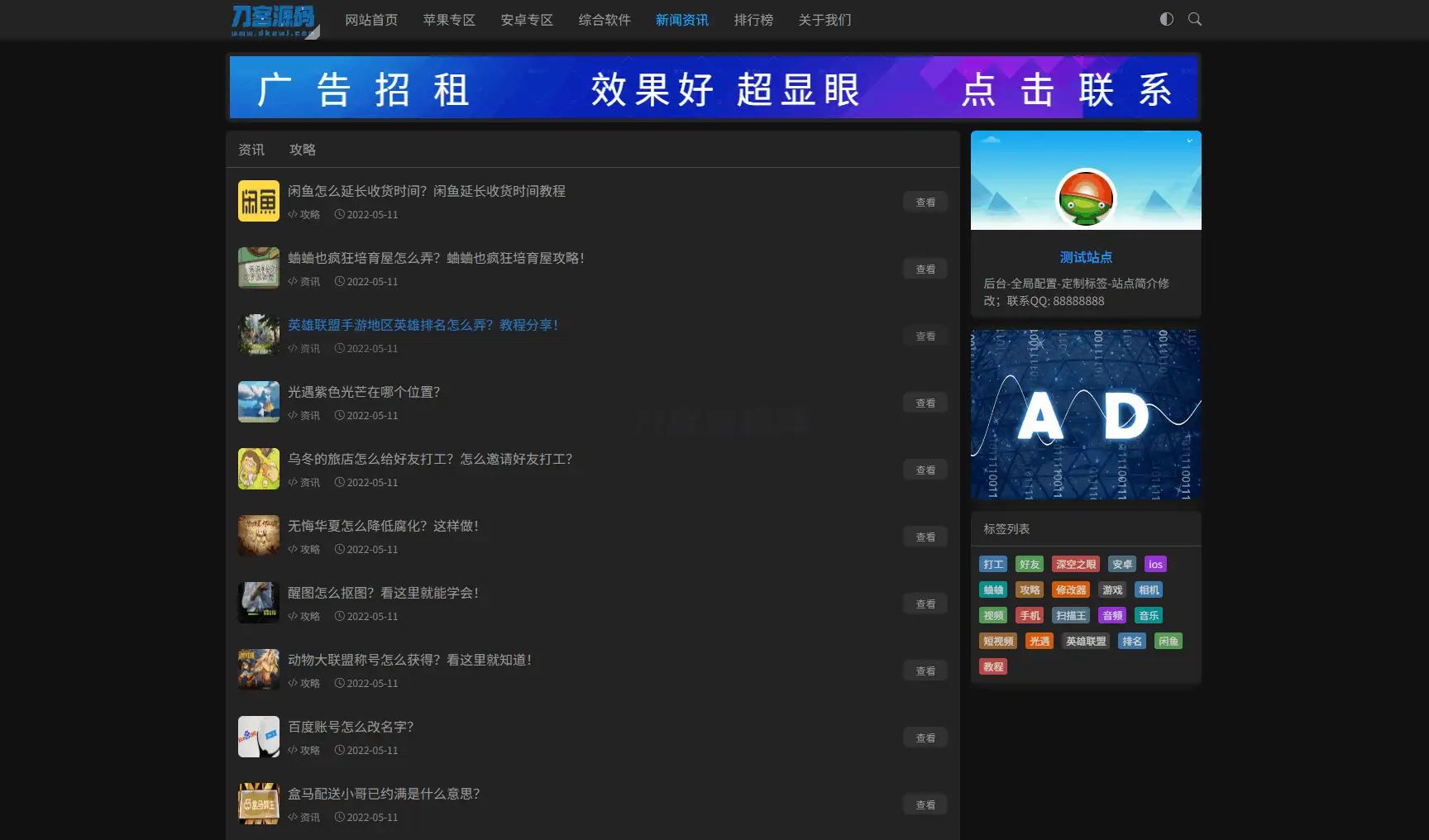Click the 攻略 category icon under the 闲鱼 article
This screenshot has height=840, width=1429.
(291, 214)
